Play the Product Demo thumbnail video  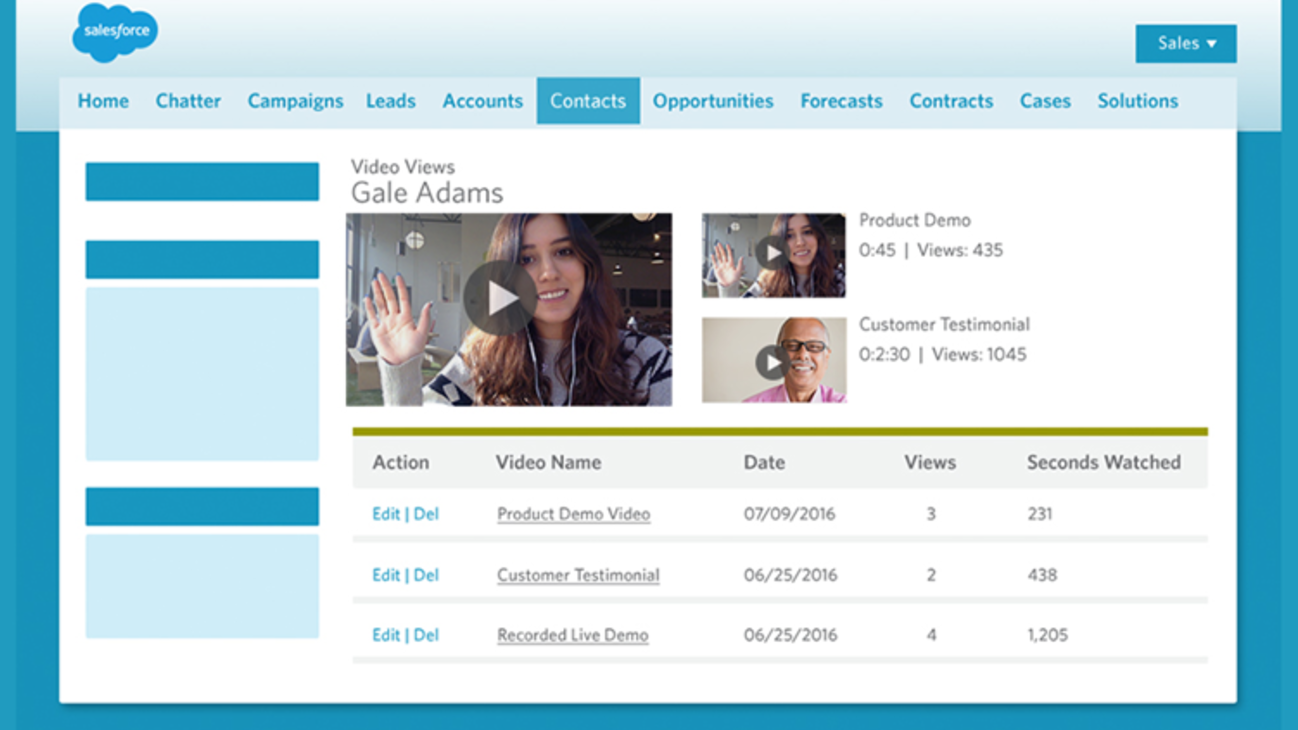point(773,254)
